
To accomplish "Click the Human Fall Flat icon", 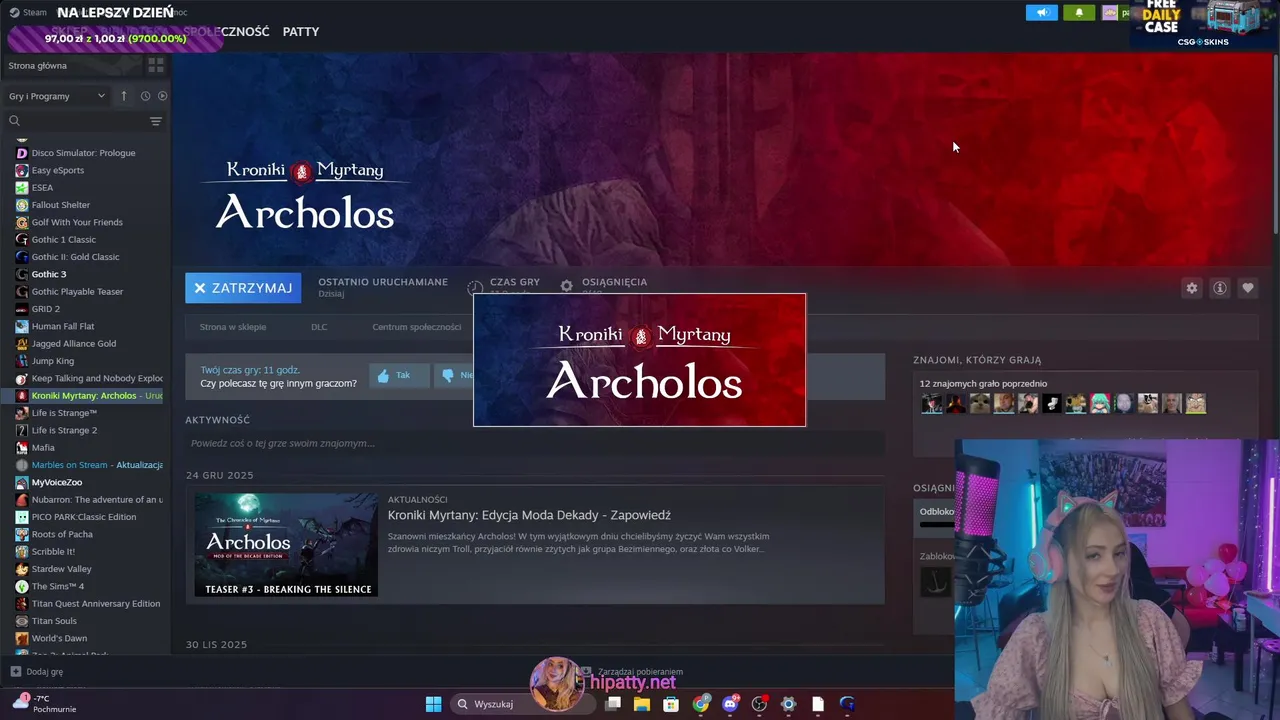I will 22,326.
